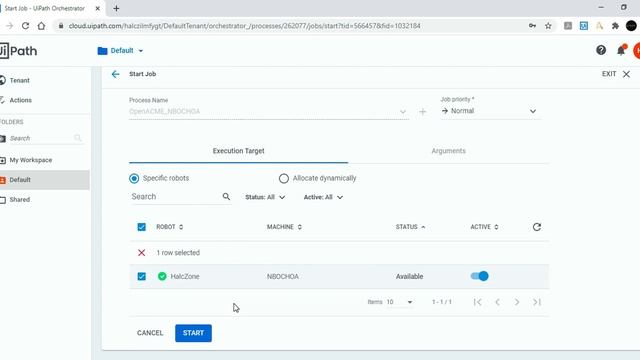Click the START button
640x360 pixels.
point(193,333)
